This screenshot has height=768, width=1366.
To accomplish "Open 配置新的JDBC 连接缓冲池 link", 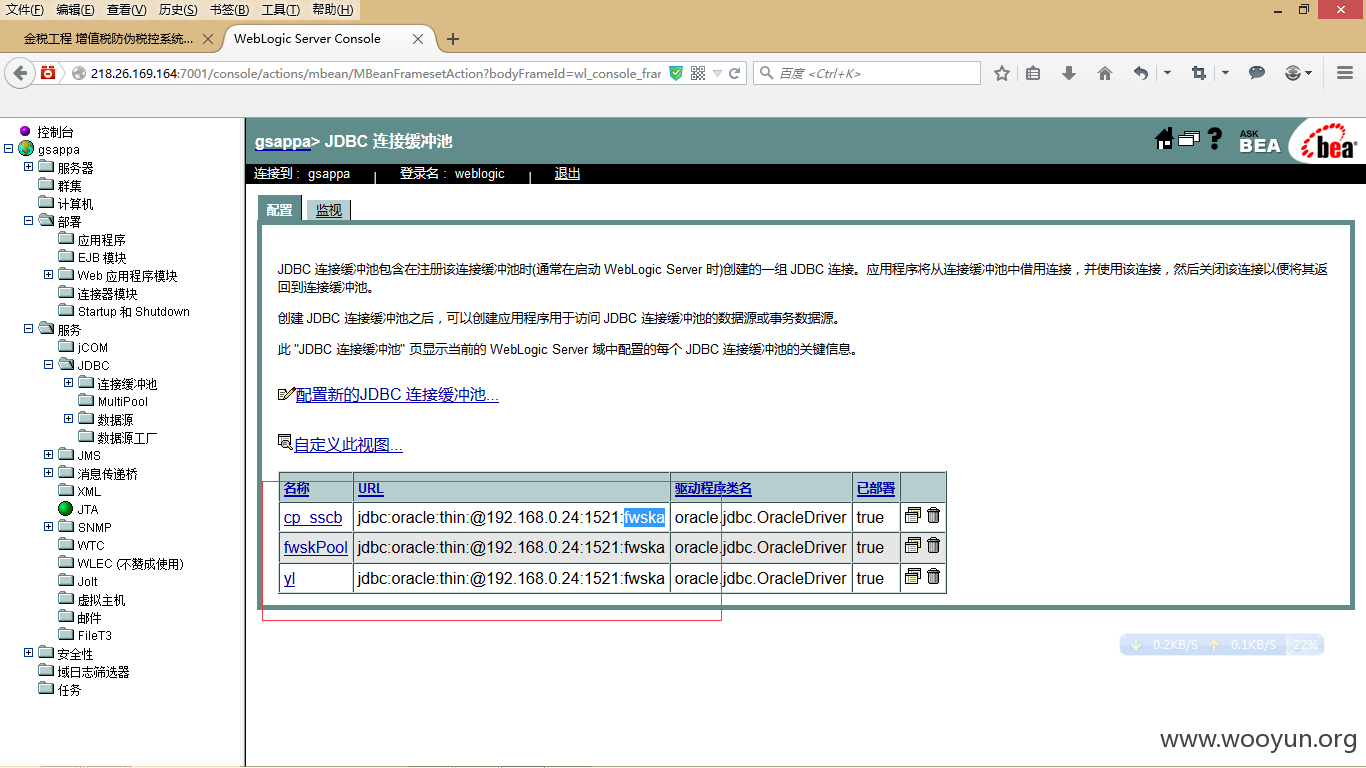I will [397, 394].
